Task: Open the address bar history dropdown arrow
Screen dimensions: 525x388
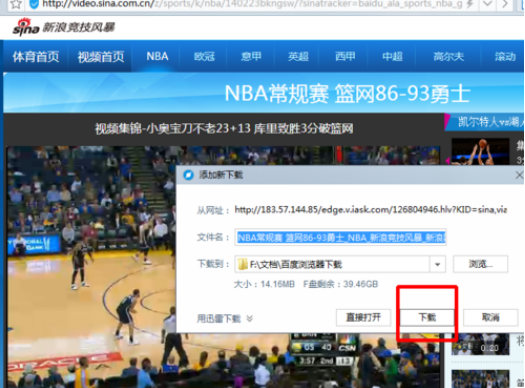Action: coord(487,4)
